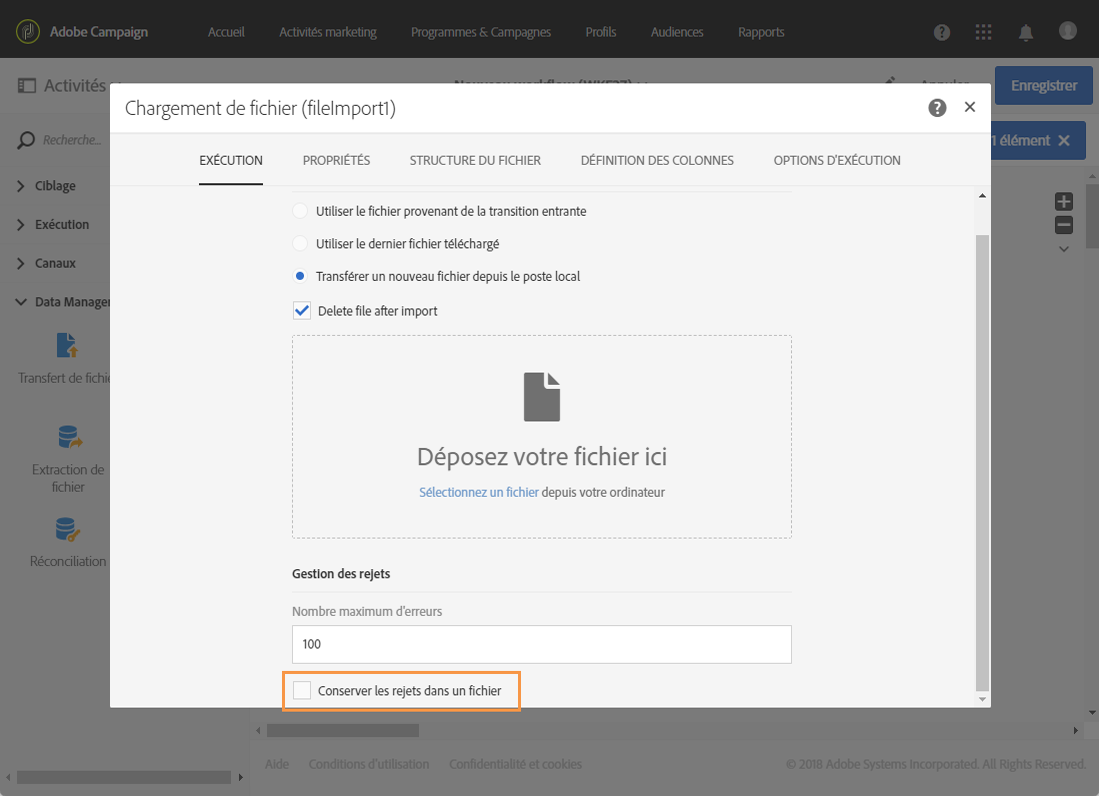Open the DÉFINITION DES COLONNES tab
The image size is (1099, 796).
[657, 160]
